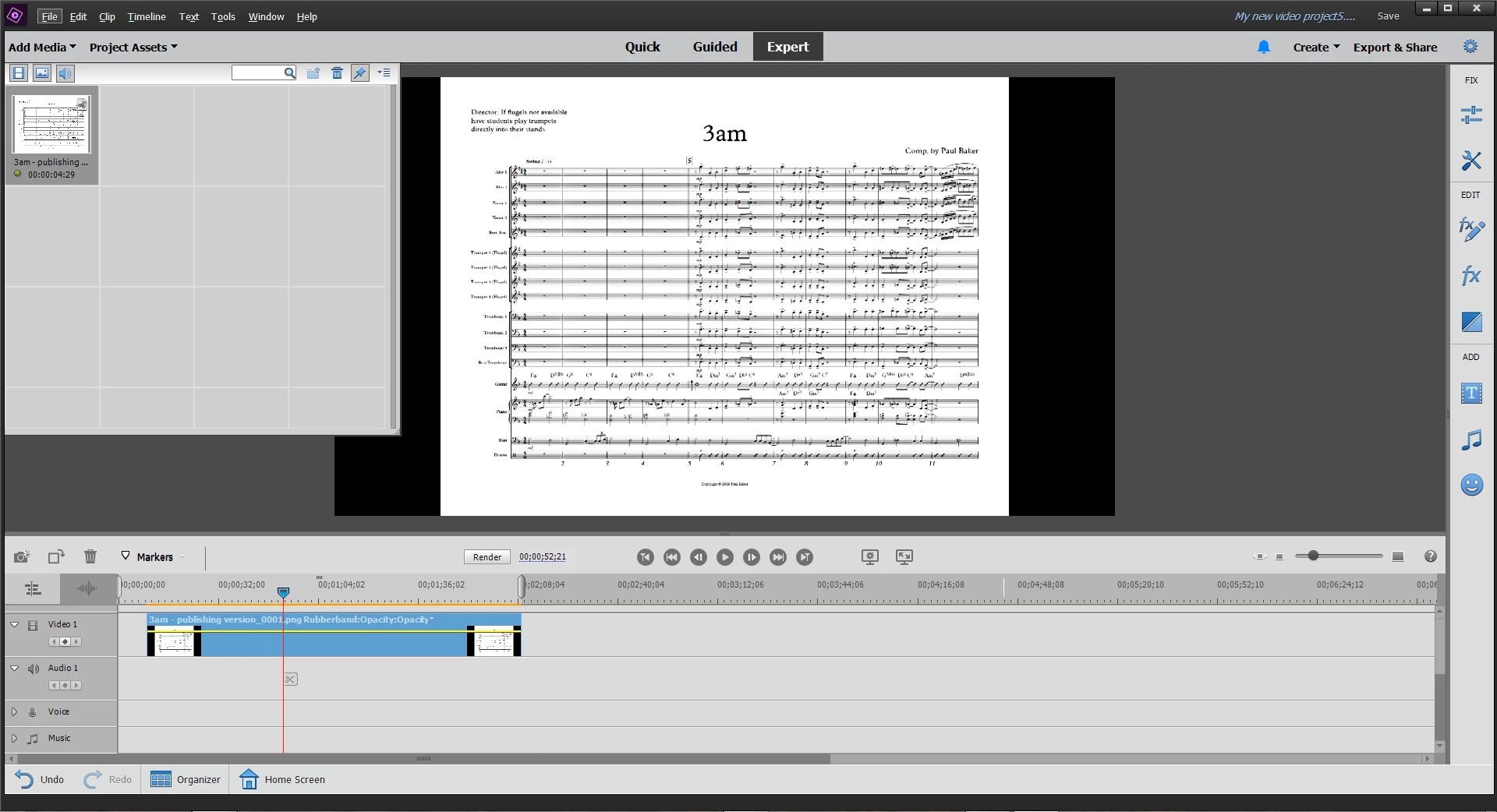1497x812 pixels.
Task: Click the work area bar end handle
Action: click(522, 587)
